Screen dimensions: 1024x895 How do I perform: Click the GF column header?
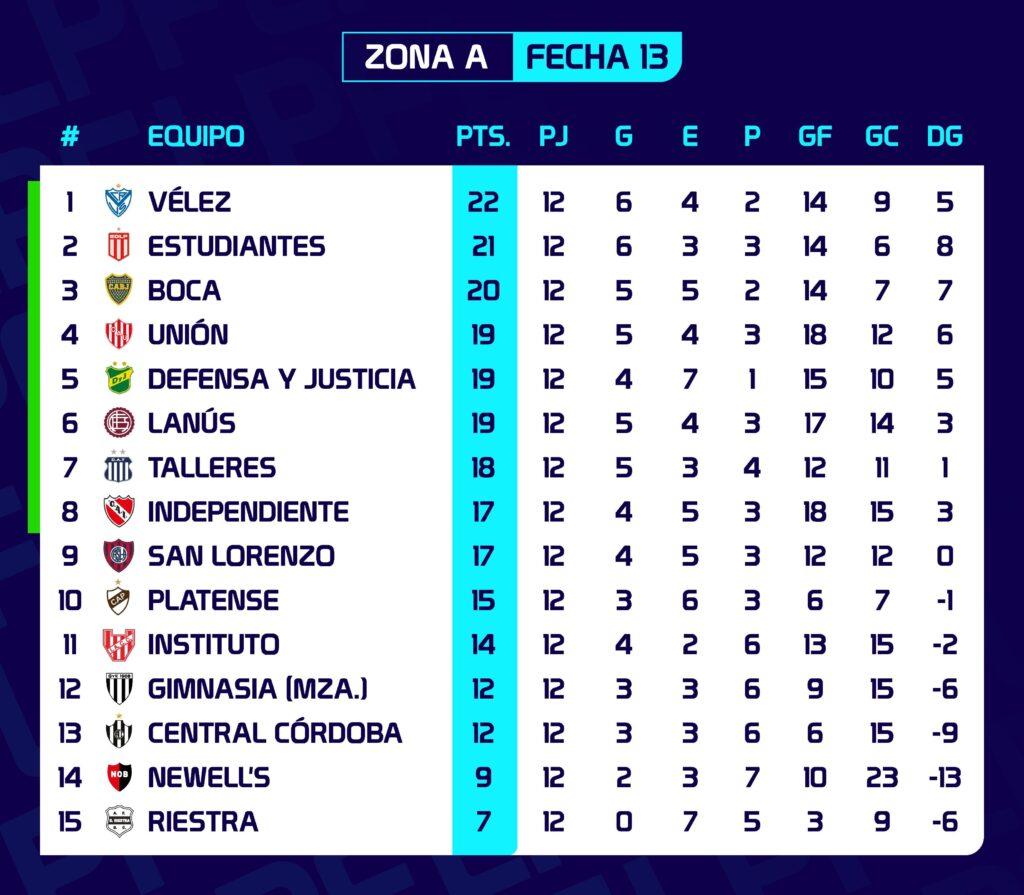(x=815, y=137)
